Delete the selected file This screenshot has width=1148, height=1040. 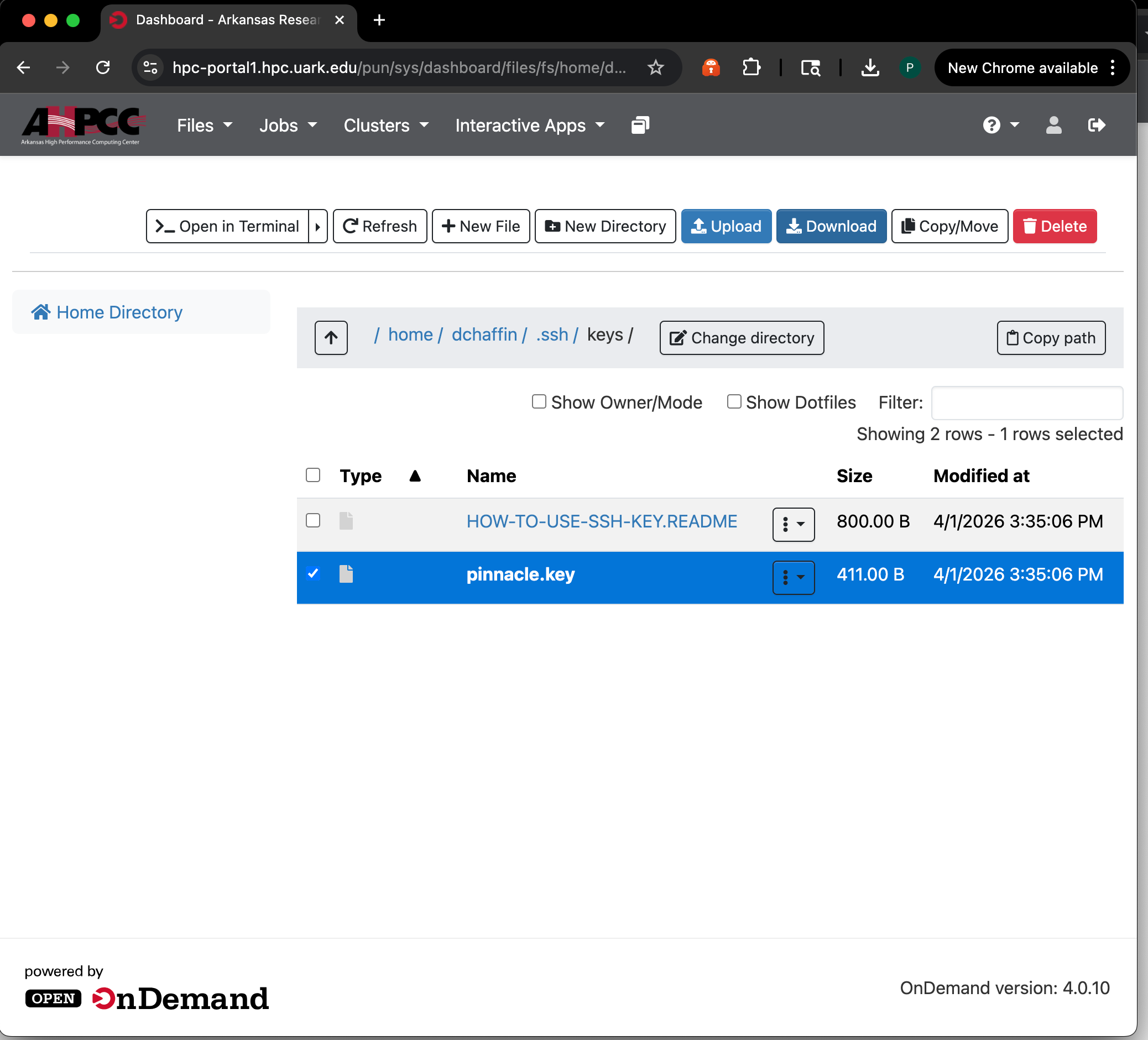pos(1055,226)
